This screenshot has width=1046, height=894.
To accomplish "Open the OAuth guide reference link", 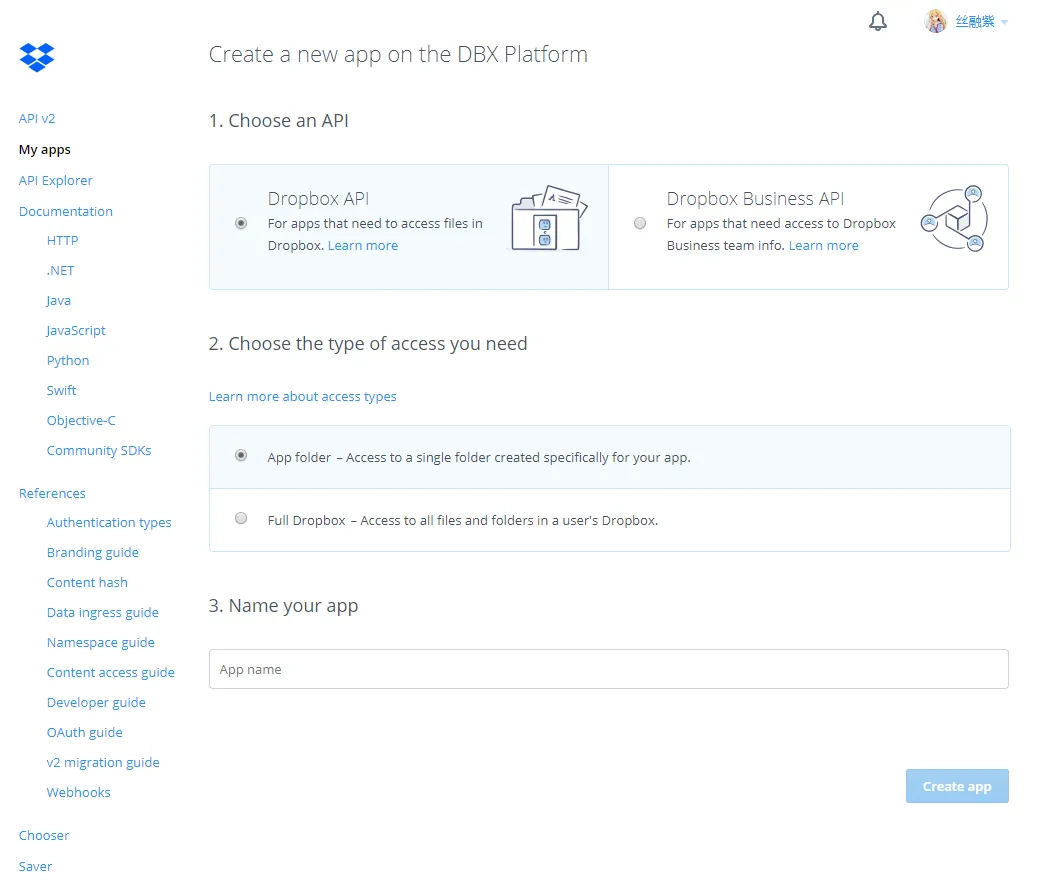I will [x=85, y=733].
